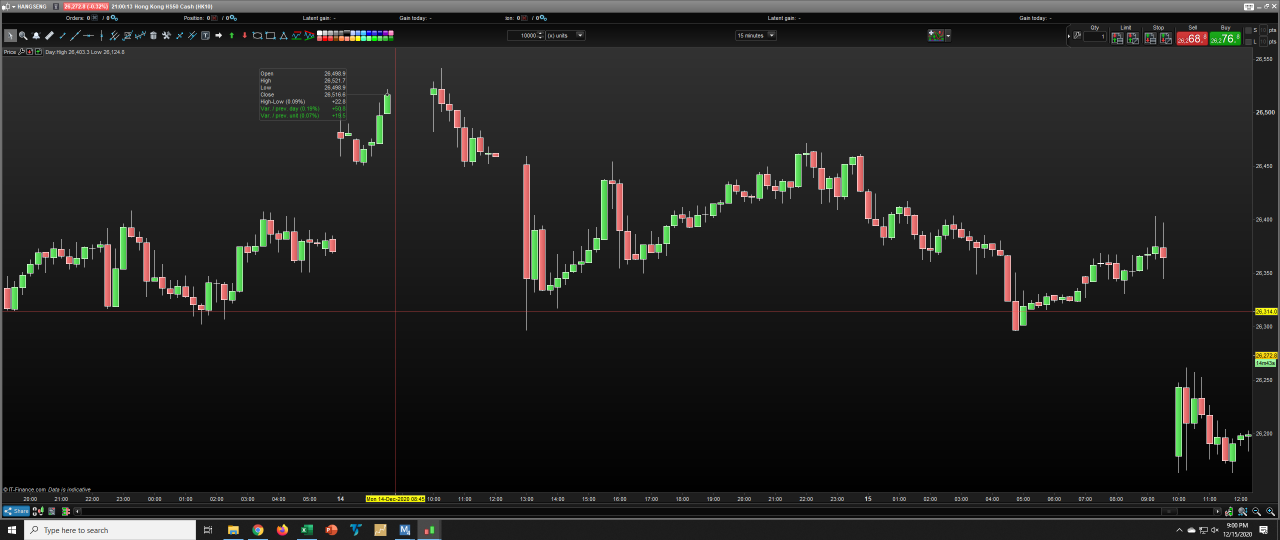Pick the red color swatch in palette
This screenshot has width=1280, height=540.
pos(325,38)
